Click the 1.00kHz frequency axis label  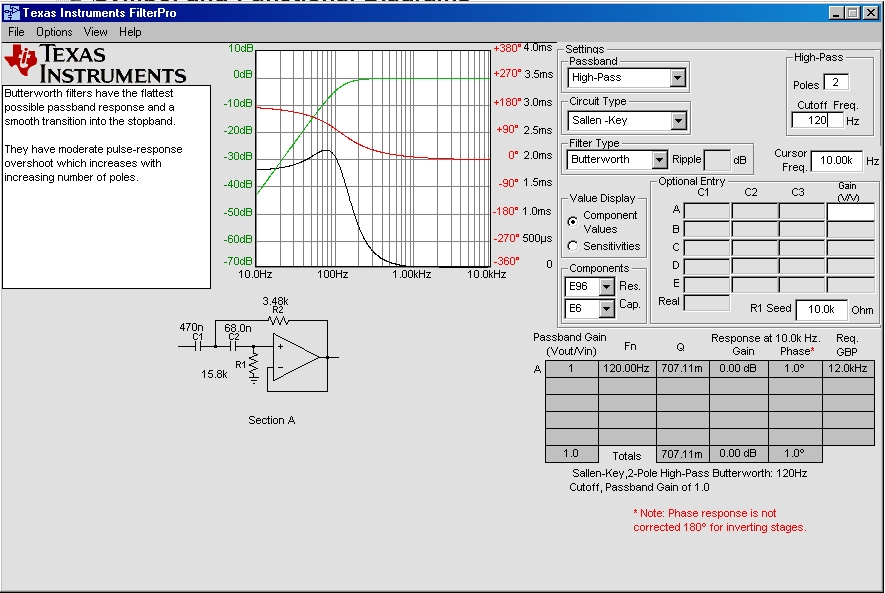click(x=411, y=274)
